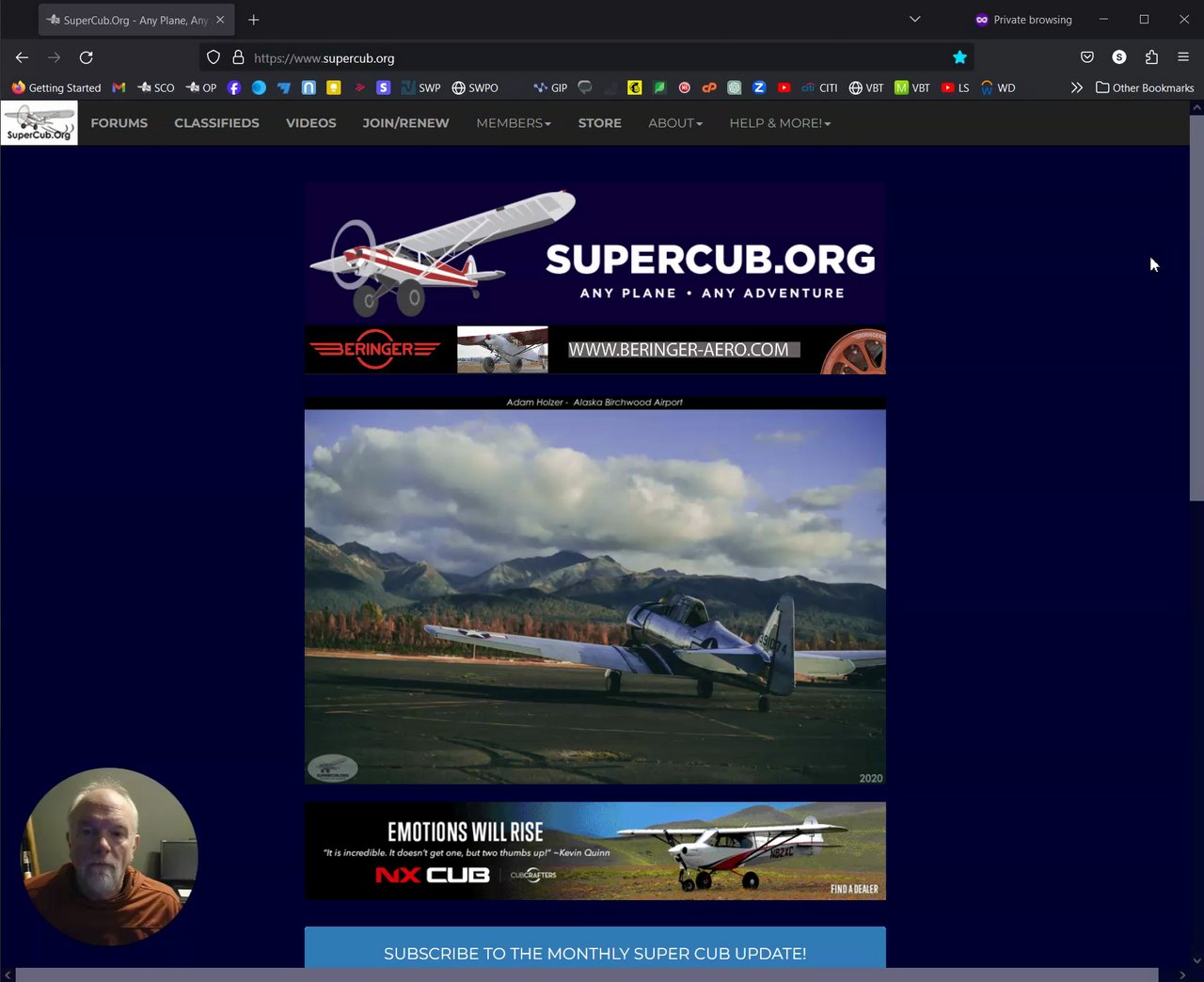Open the Google Keep yellow bookmark
The width and height of the screenshot is (1204, 982).
(333, 87)
